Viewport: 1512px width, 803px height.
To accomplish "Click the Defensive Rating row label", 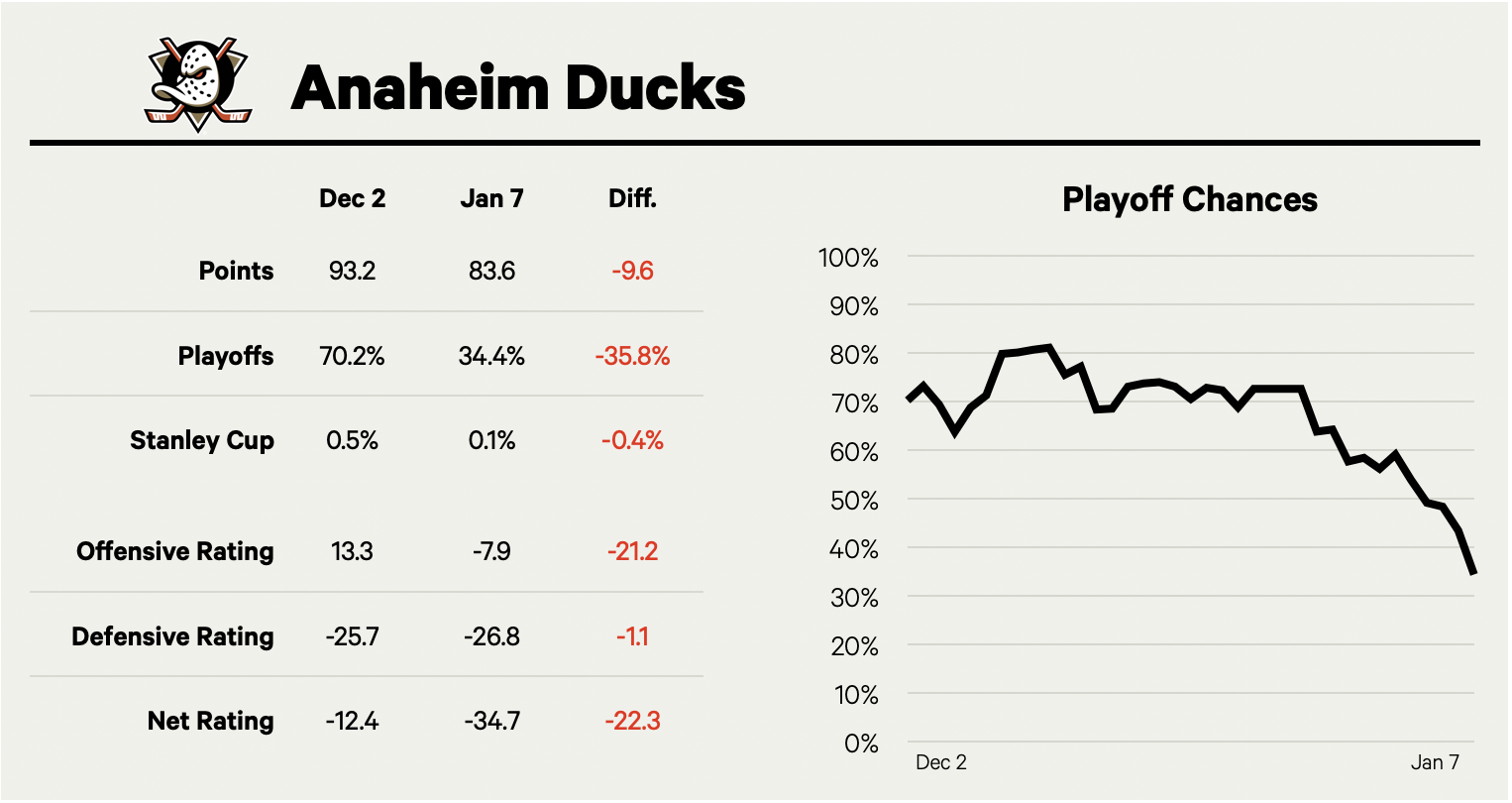I will coord(172,635).
